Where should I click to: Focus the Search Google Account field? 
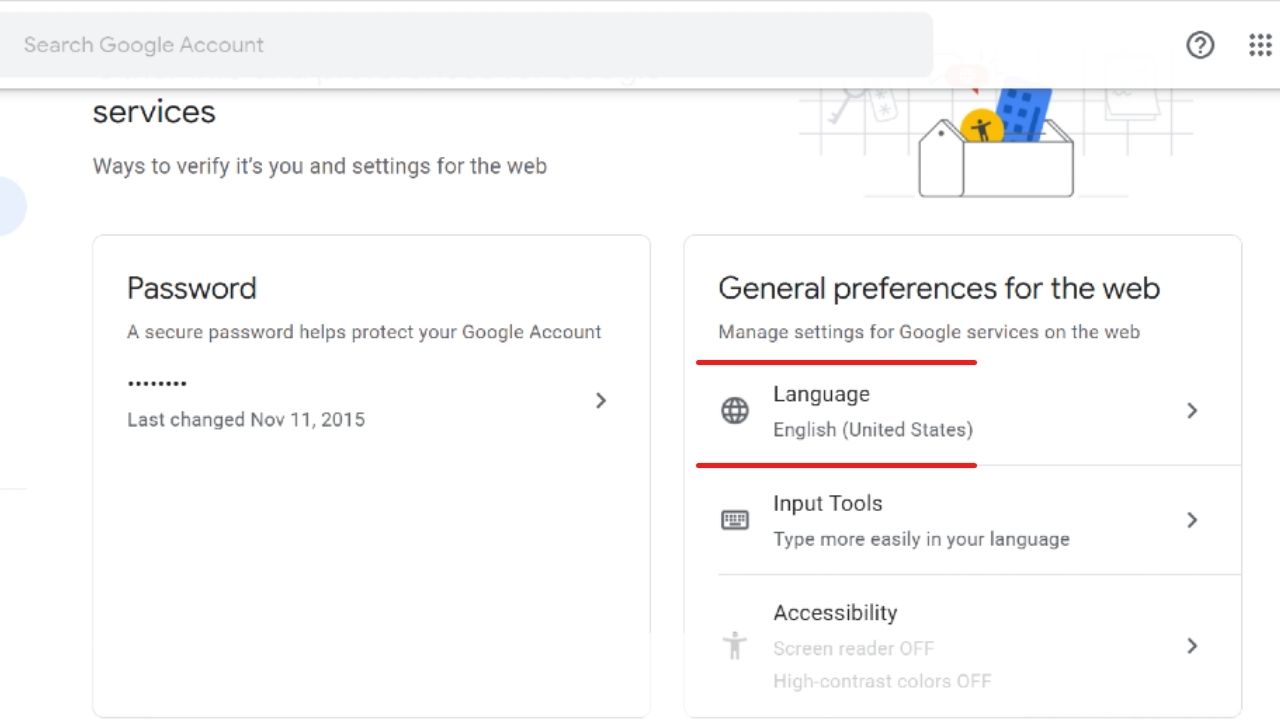(x=460, y=45)
